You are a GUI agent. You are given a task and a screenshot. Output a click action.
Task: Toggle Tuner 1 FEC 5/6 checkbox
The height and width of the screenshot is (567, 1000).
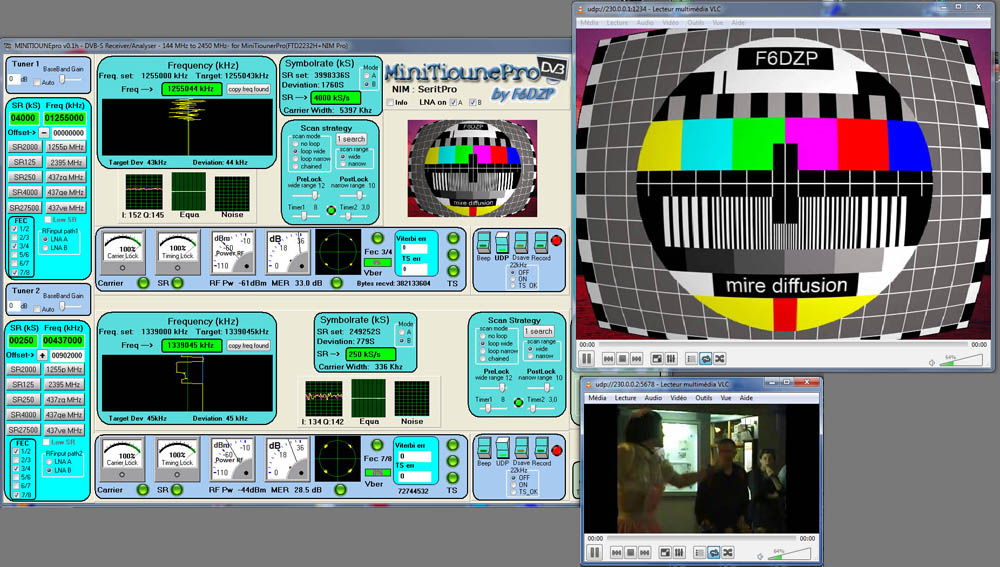point(15,254)
